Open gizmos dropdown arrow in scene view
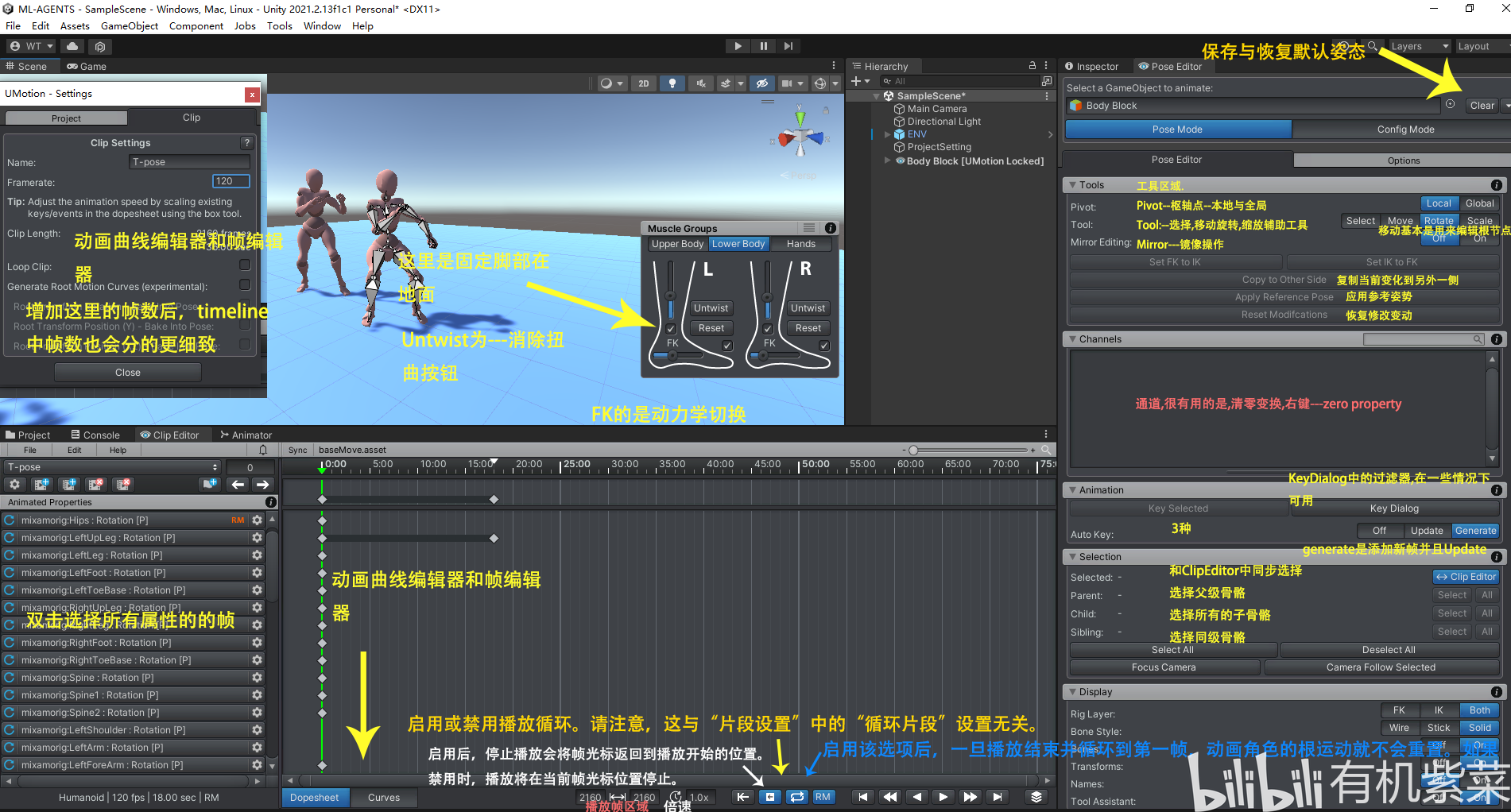The width and height of the screenshot is (1511, 812). pyautogui.click(x=835, y=83)
